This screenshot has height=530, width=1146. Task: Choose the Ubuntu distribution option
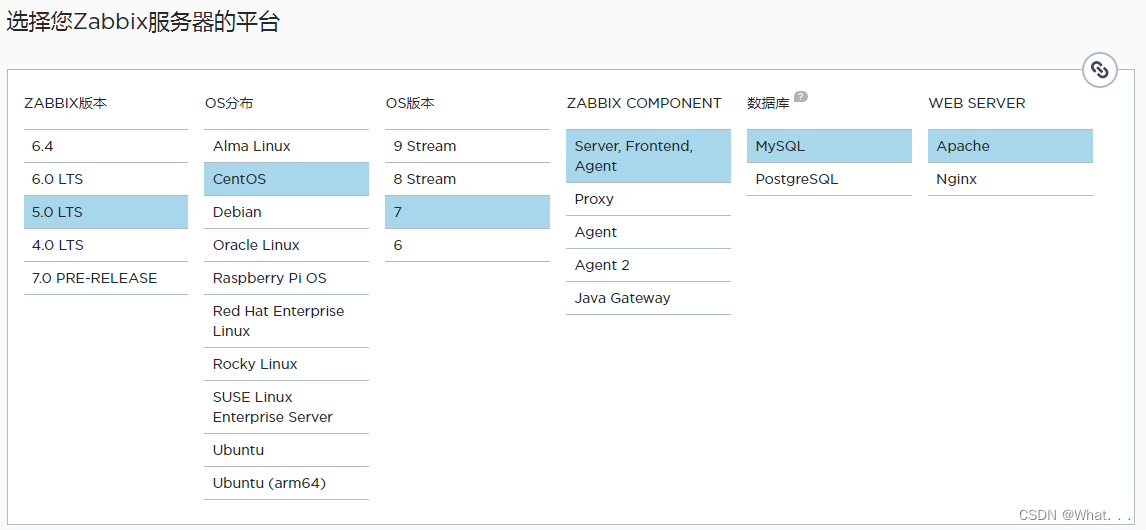pos(286,450)
